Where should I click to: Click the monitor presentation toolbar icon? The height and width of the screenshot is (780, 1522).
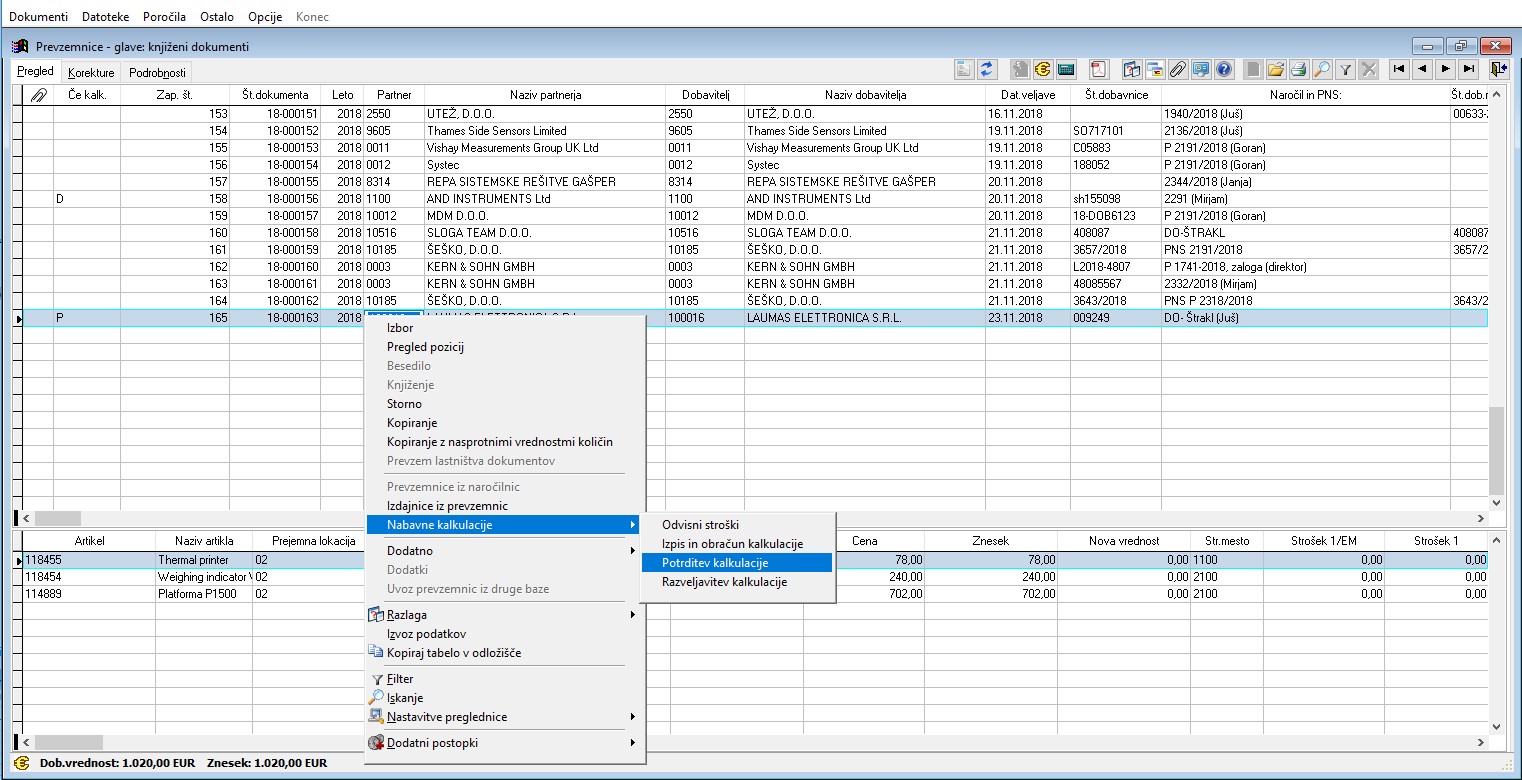1201,70
